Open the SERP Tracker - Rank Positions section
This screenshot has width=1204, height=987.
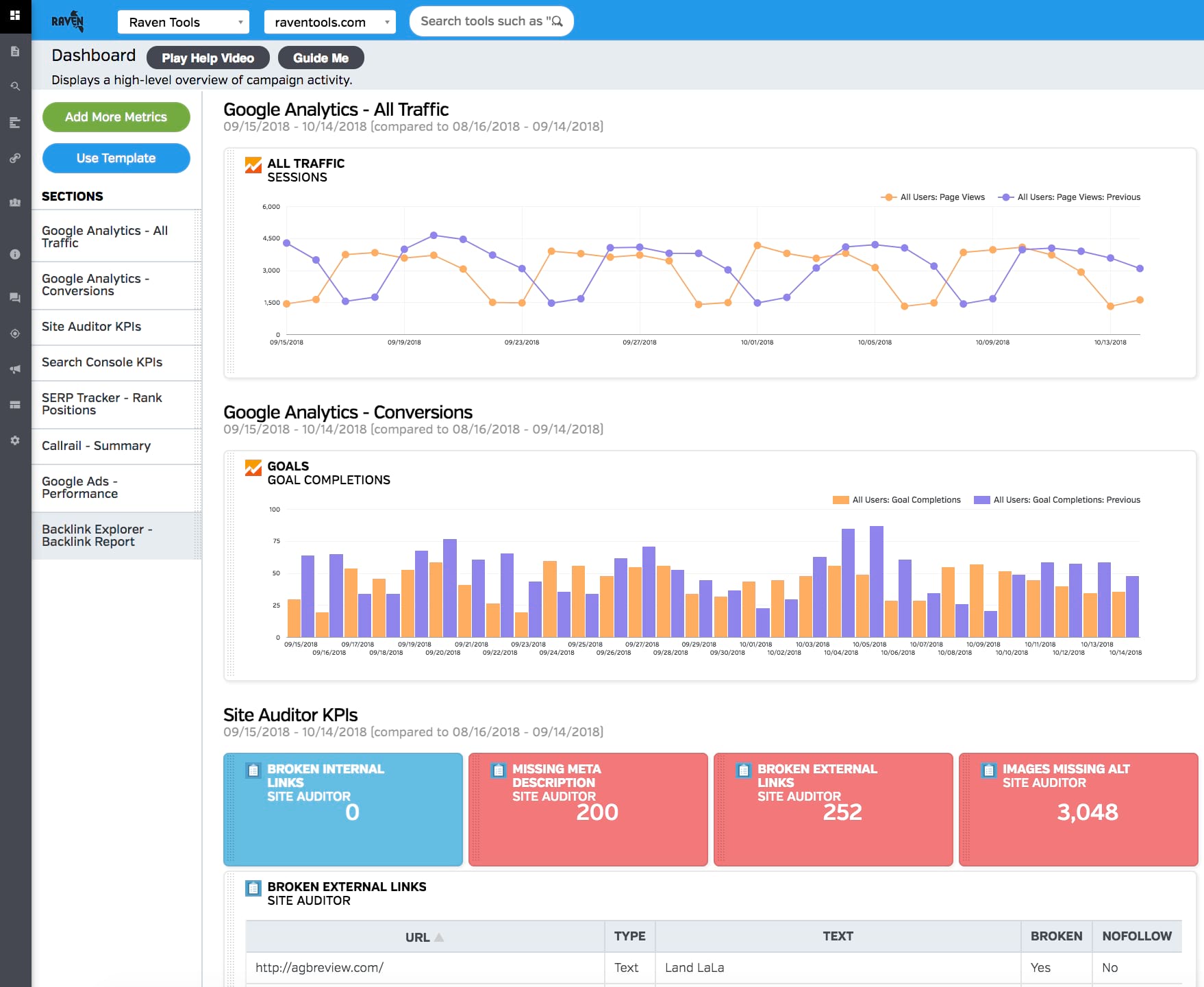101,404
